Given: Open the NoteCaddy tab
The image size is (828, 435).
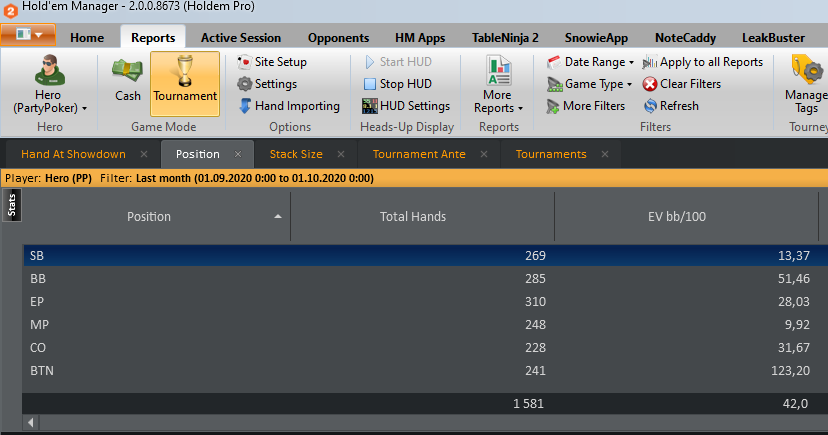Looking at the screenshot, I should 685,38.
